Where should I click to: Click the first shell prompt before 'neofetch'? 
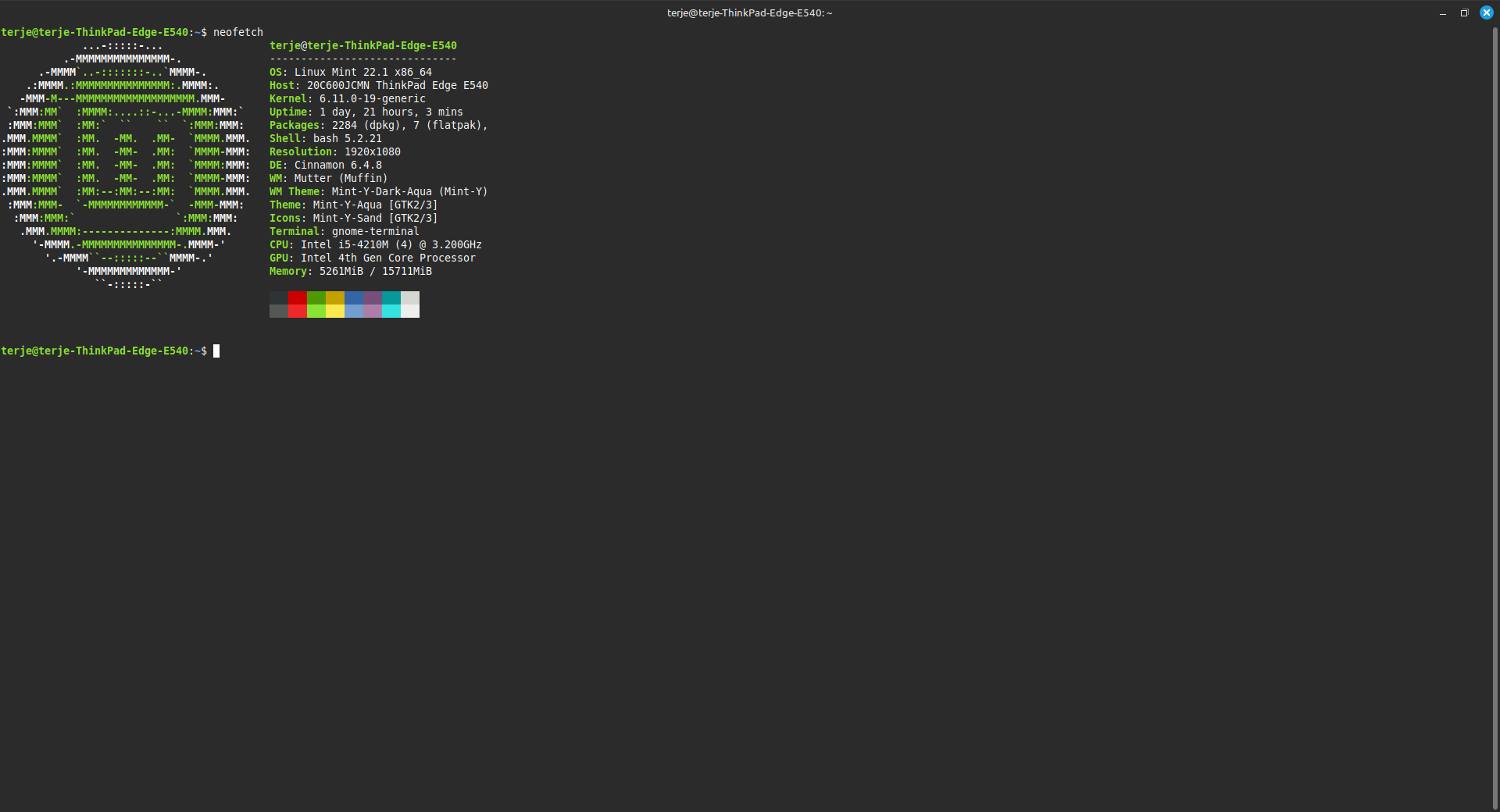(x=104, y=33)
